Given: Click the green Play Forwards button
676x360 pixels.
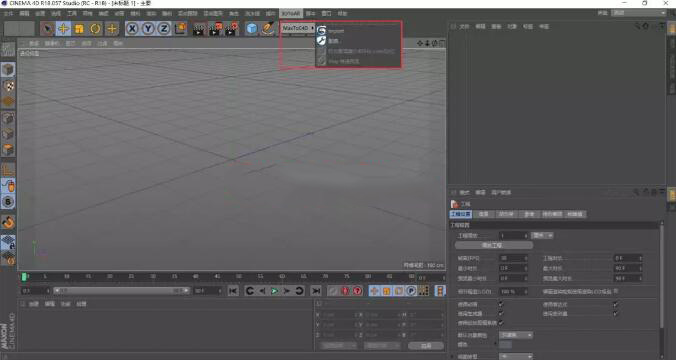Looking at the screenshot, I should [x=274, y=291].
